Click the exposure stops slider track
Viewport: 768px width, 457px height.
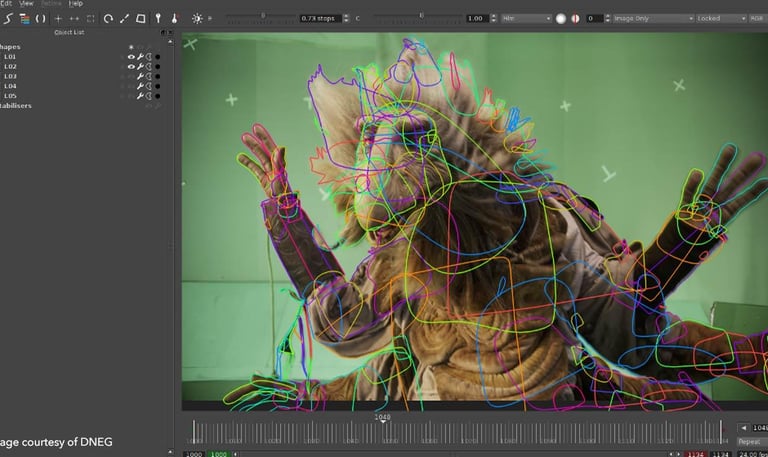click(x=262, y=18)
